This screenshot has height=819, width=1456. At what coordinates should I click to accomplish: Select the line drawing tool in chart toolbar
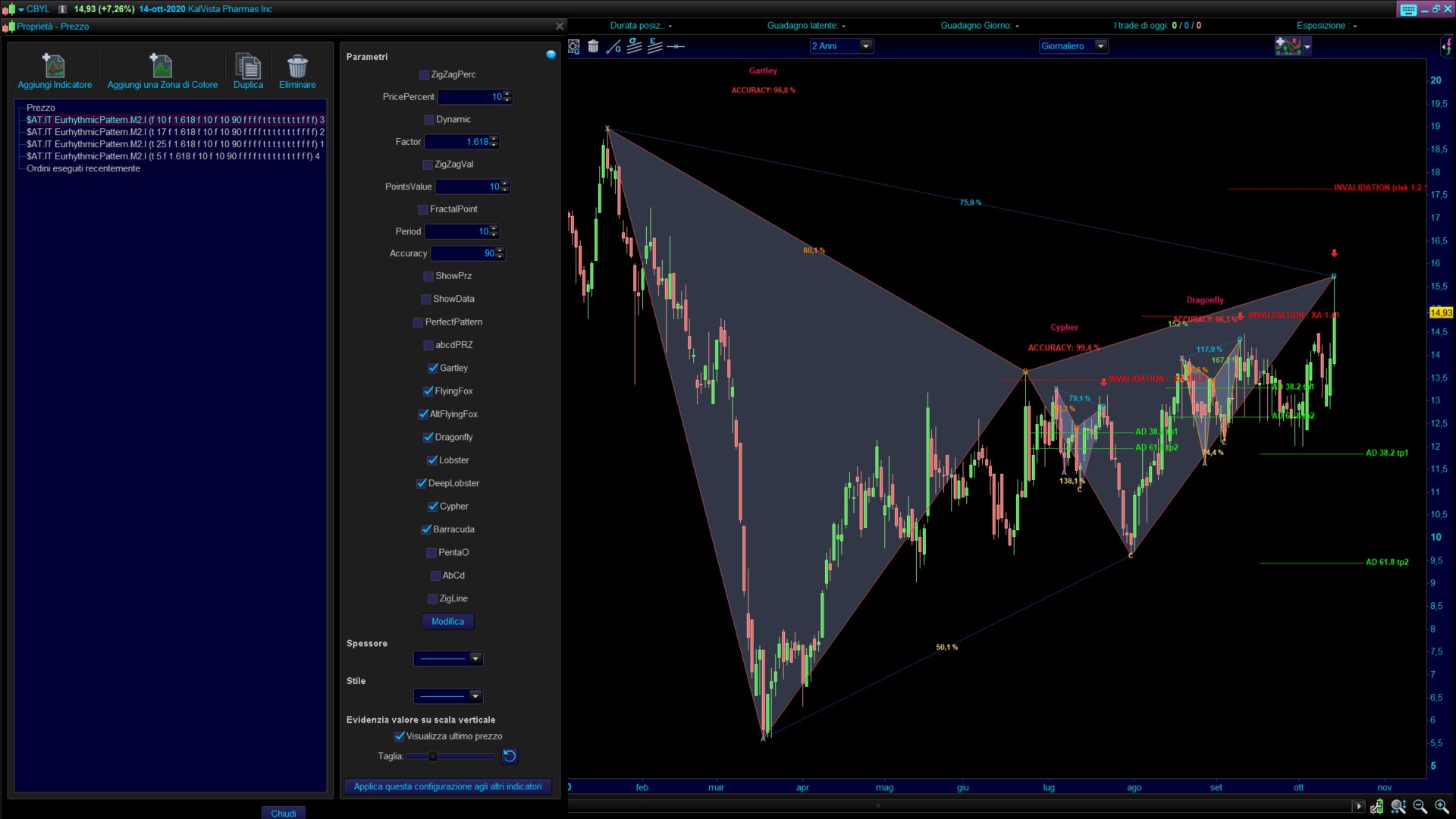(x=613, y=47)
